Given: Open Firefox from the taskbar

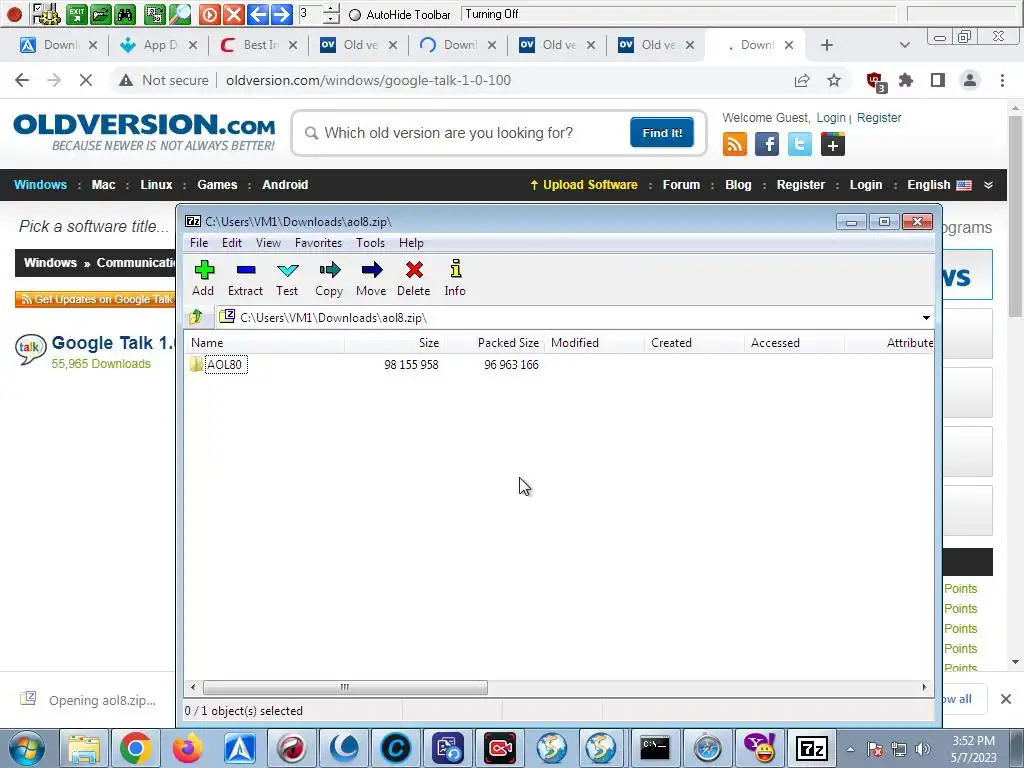Looking at the screenshot, I should click(187, 748).
